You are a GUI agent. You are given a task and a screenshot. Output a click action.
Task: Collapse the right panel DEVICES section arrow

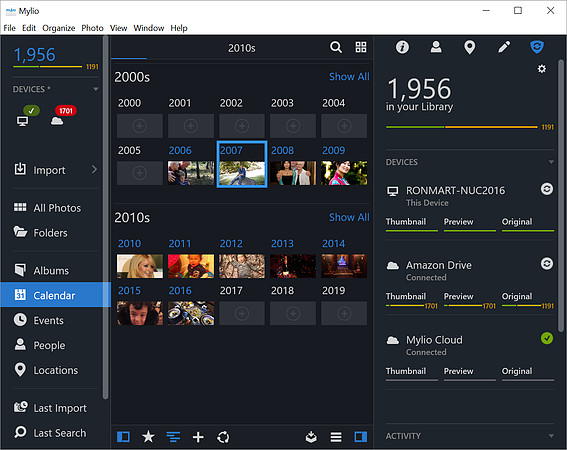pyautogui.click(x=551, y=162)
